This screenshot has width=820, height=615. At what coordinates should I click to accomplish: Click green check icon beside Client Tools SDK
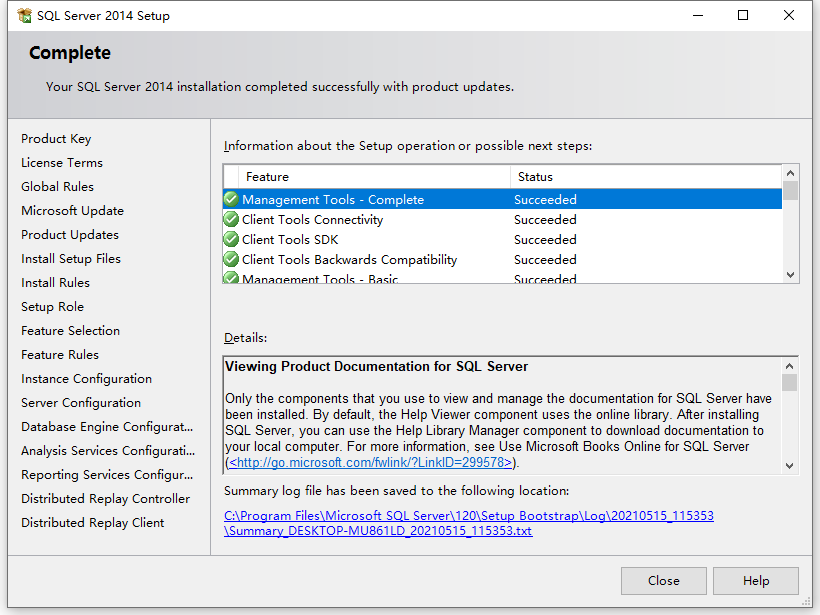[231, 240]
